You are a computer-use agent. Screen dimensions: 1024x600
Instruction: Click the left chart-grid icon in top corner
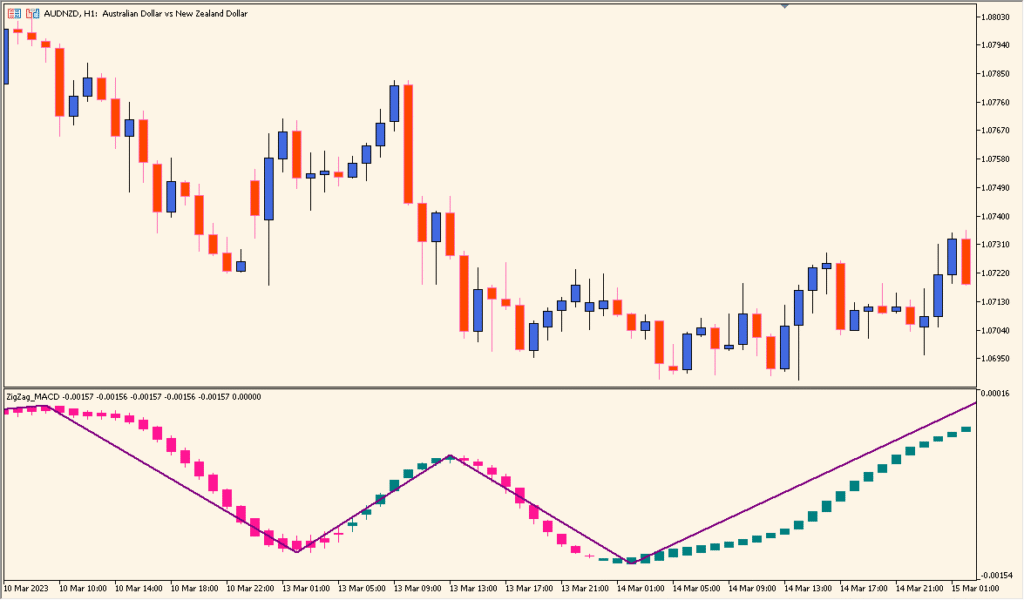(13, 13)
